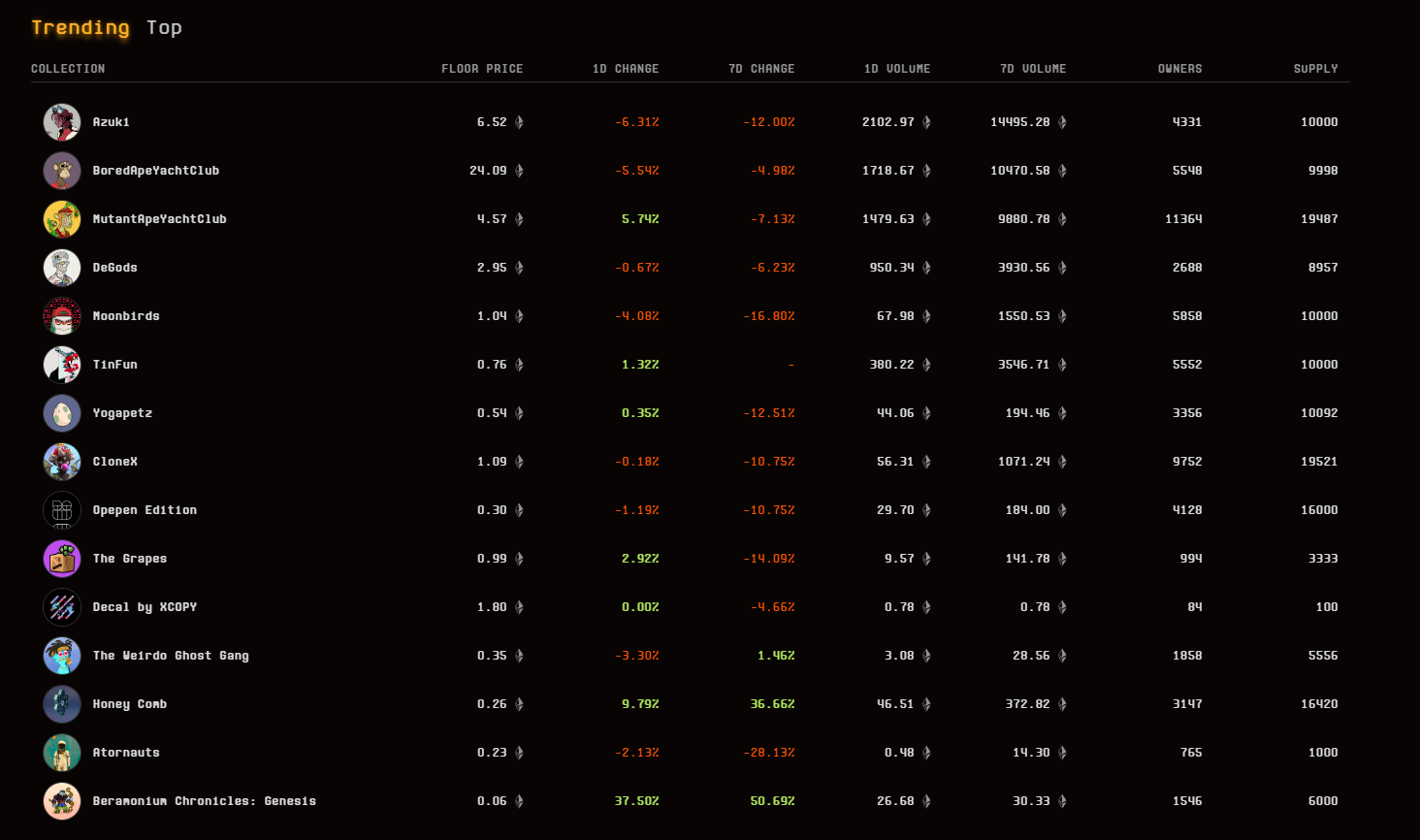1420x840 pixels.
Task: Sort by the OWNERS column header
Action: [1180, 69]
